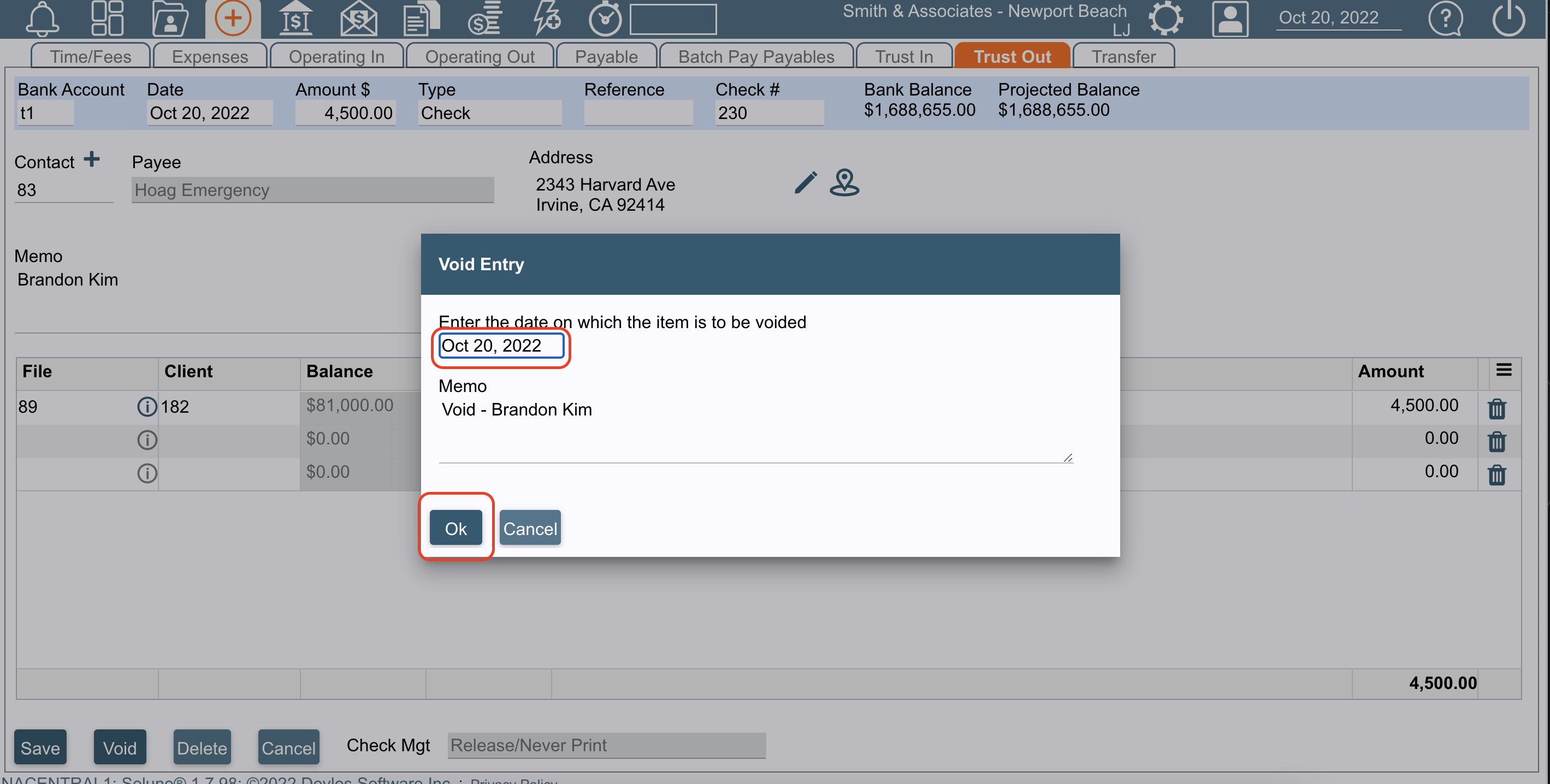Click the bottom Void button
Screen dimensions: 1550x784
120,747
